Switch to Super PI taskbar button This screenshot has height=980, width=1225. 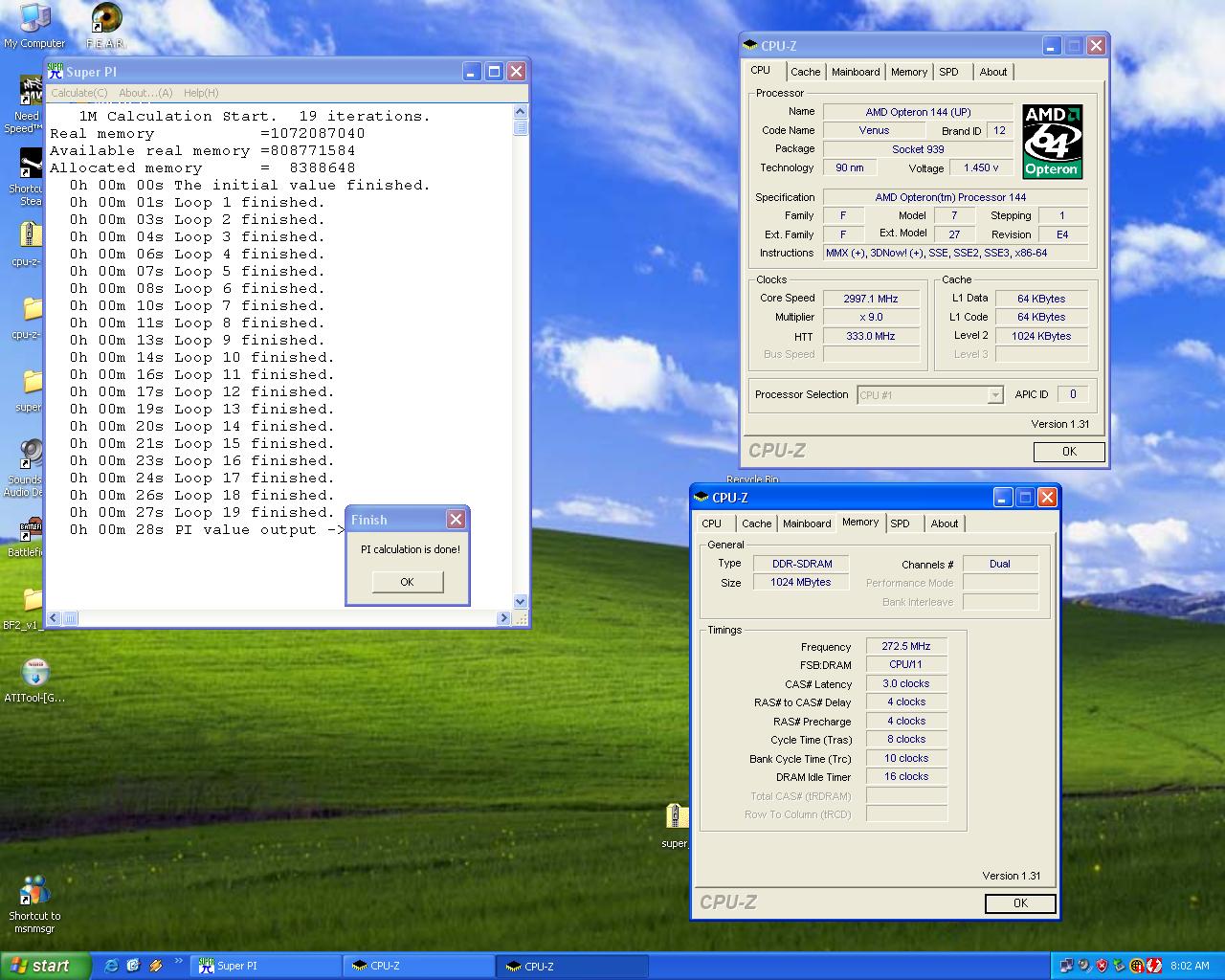pos(266,966)
